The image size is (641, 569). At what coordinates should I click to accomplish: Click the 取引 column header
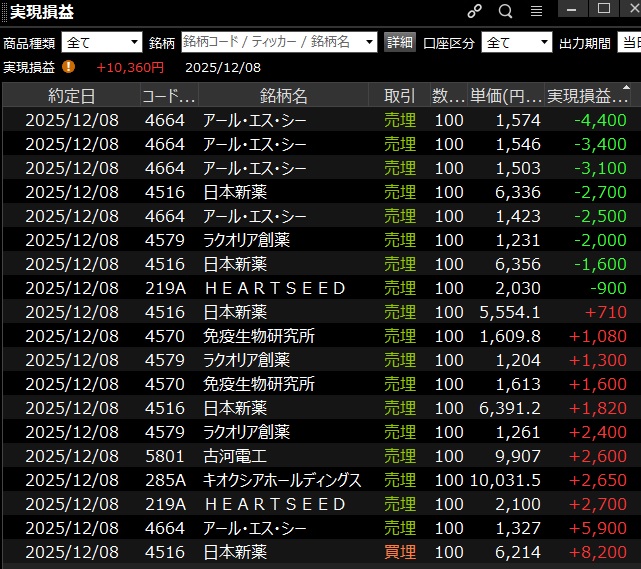(x=400, y=96)
